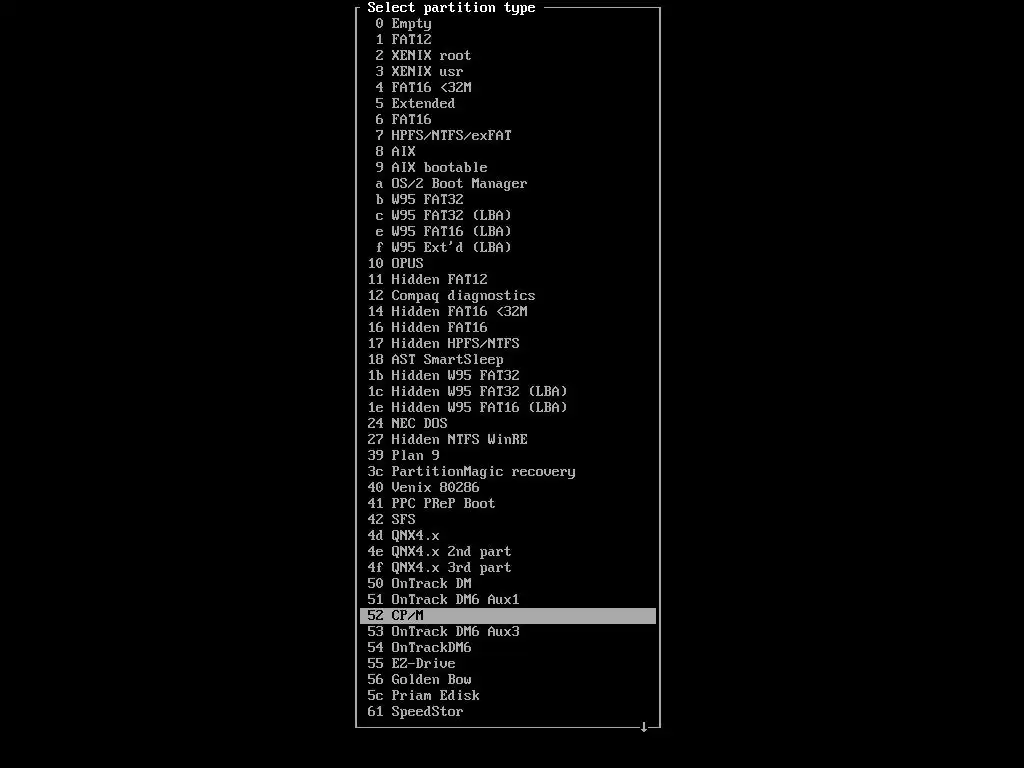Screen dimensions: 1024x768
Task: Choose OnTrack DM6 Aux1 entry
Action: [x=507, y=600]
